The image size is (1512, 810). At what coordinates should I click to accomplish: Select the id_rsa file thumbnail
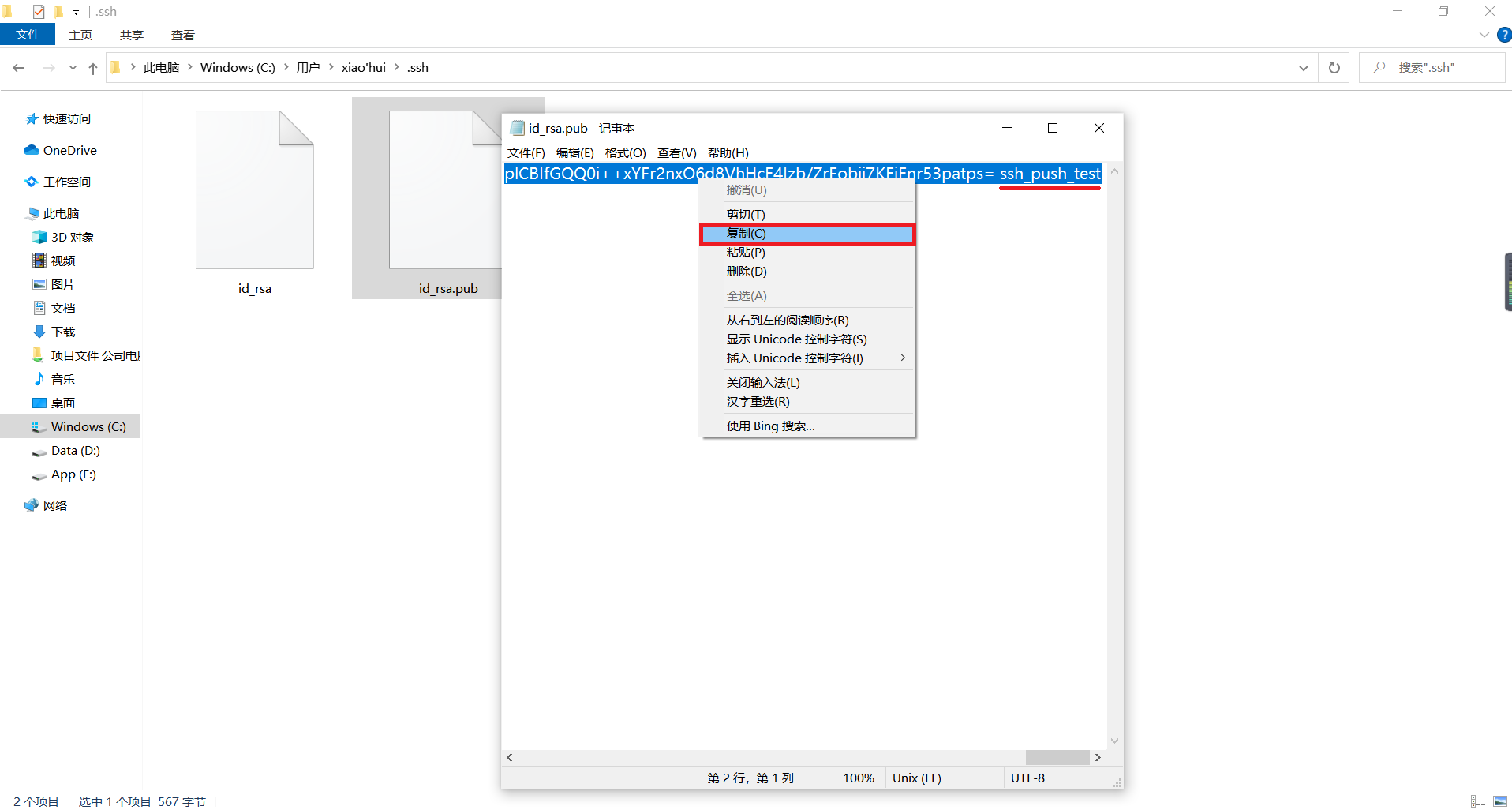pos(255,189)
